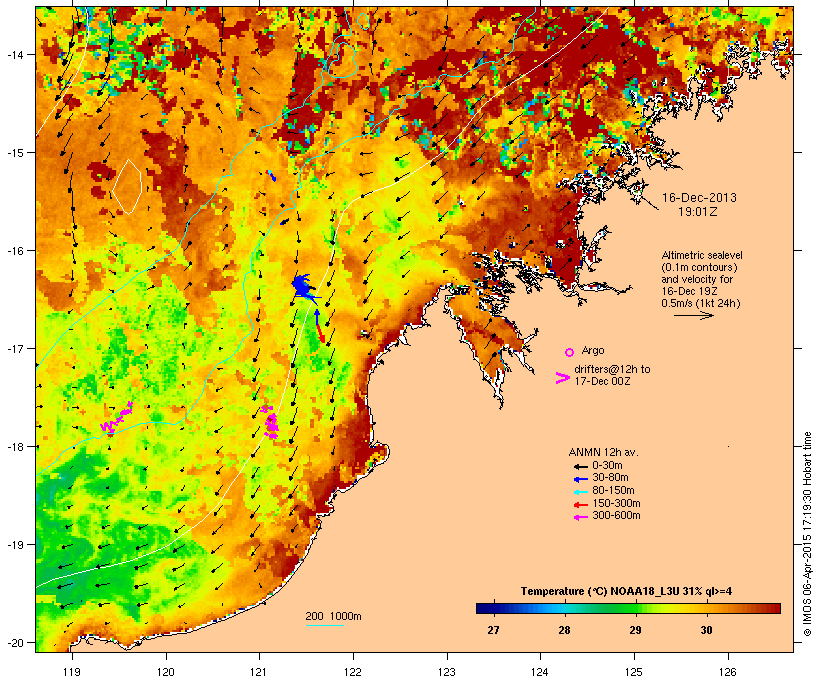This screenshot has height=680, width=820.
Task: Click the colorbar value 30
Action: coord(707,630)
